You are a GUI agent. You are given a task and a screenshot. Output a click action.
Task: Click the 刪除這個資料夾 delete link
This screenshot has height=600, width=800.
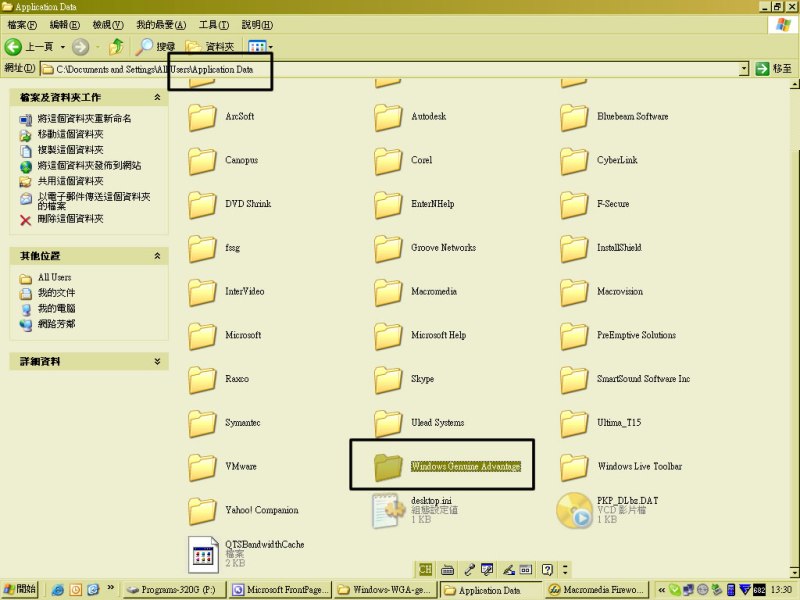(x=70, y=219)
